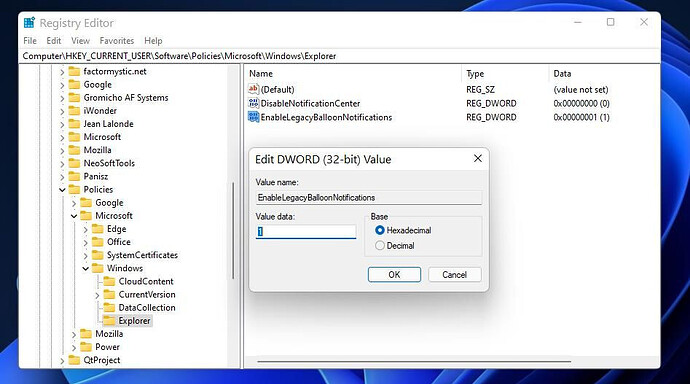This screenshot has height=384, width=690.
Task: Cancel the Edit DWORD dialog
Action: [x=455, y=274]
